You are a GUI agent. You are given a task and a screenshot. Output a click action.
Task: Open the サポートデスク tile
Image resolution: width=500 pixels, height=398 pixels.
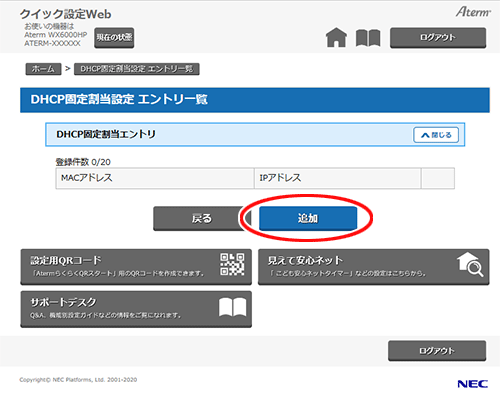coord(136,309)
